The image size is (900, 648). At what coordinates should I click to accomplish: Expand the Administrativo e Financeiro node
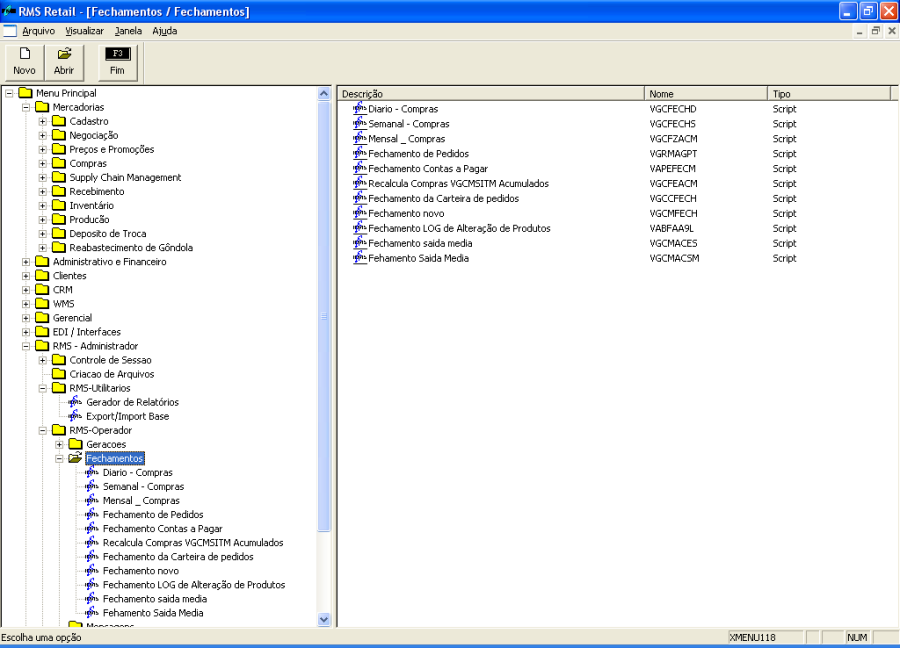(x=26, y=262)
